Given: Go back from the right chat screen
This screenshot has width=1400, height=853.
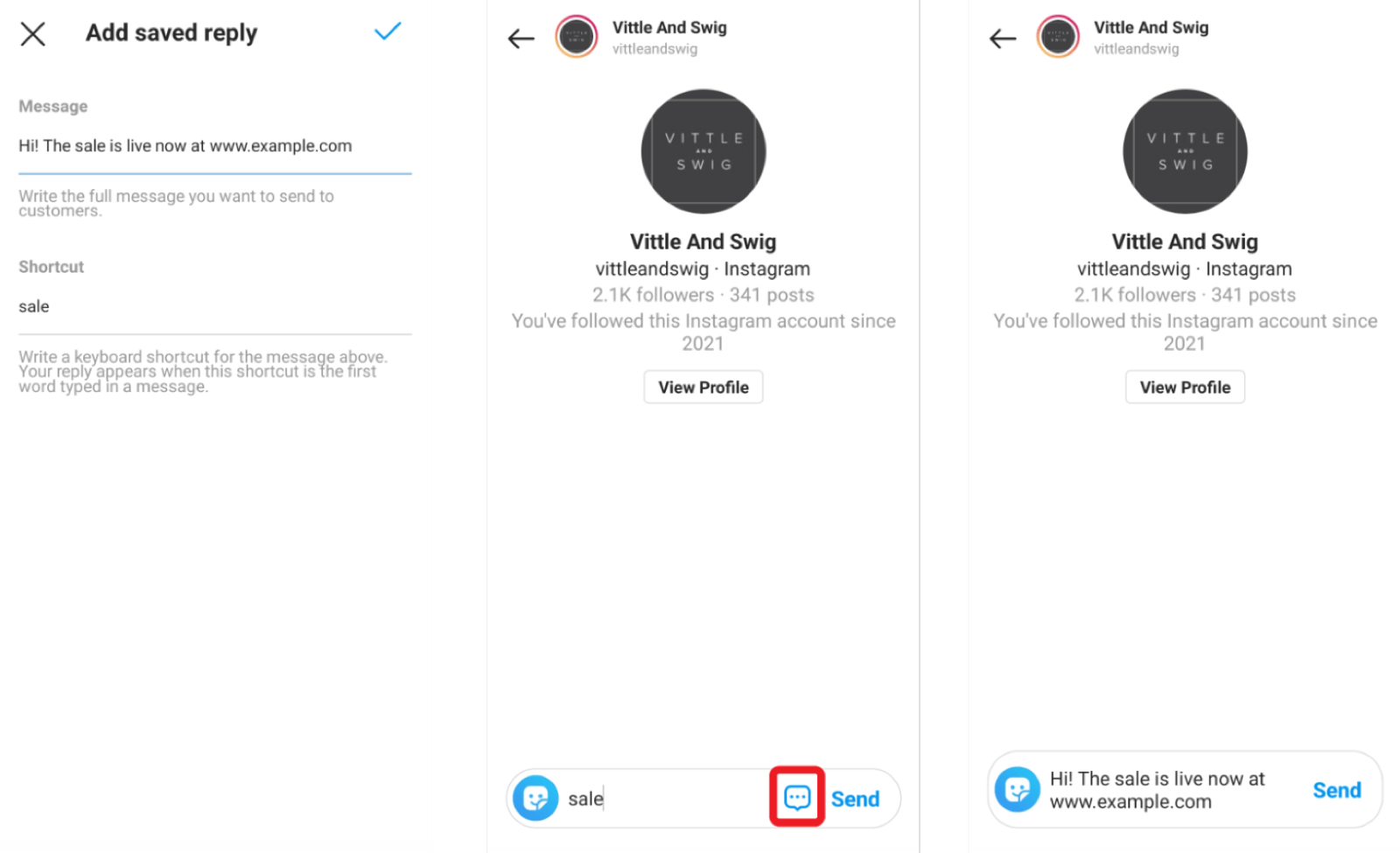Looking at the screenshot, I should [1003, 38].
